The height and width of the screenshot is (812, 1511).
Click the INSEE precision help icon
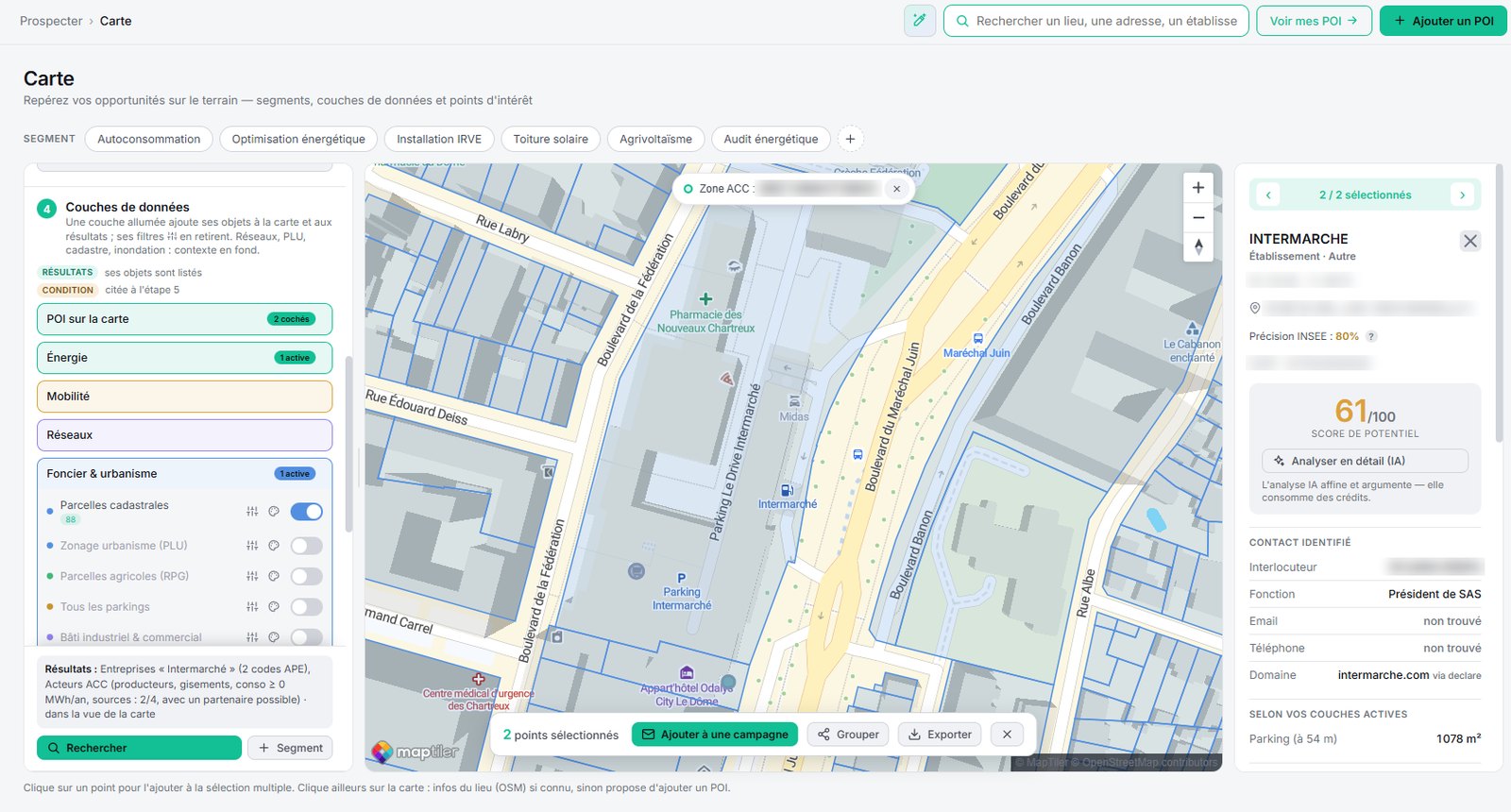pos(1372,337)
